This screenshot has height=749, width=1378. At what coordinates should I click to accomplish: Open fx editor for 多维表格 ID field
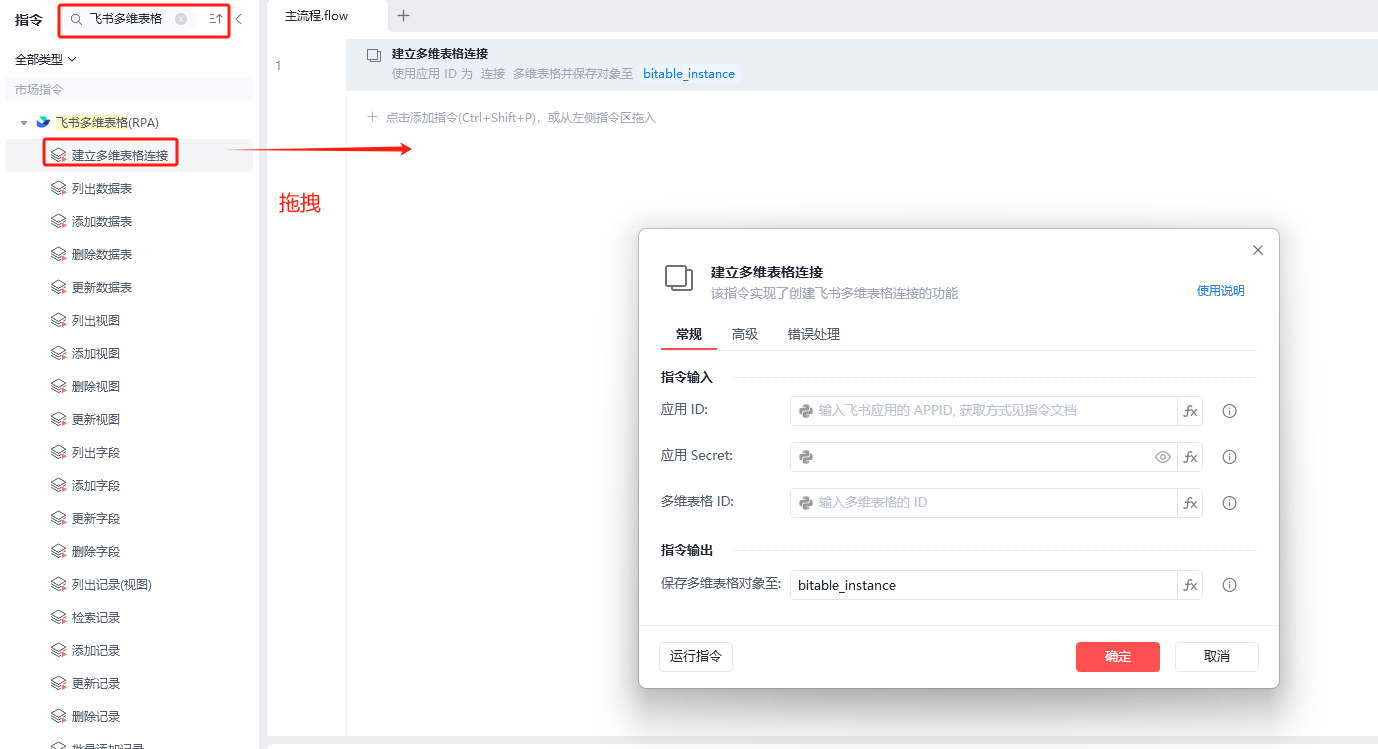point(1190,503)
